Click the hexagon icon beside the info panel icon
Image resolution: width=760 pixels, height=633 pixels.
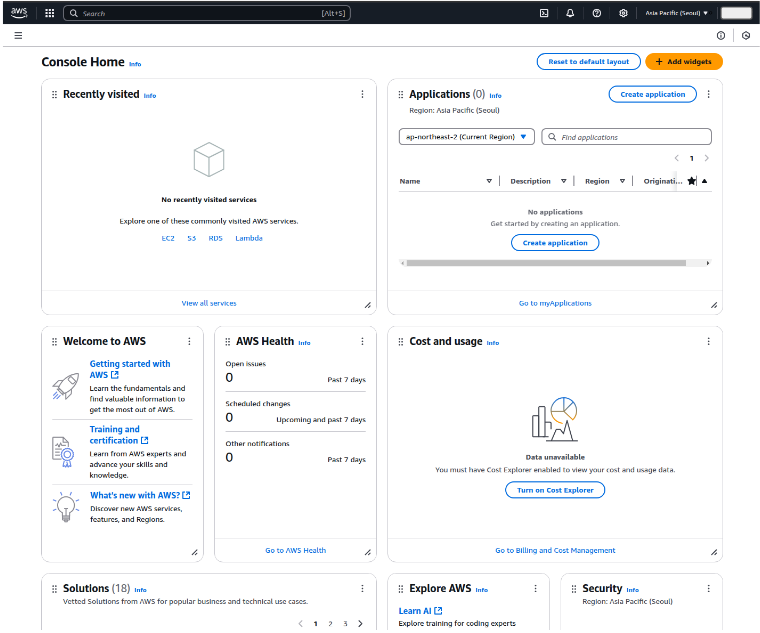pos(746,35)
